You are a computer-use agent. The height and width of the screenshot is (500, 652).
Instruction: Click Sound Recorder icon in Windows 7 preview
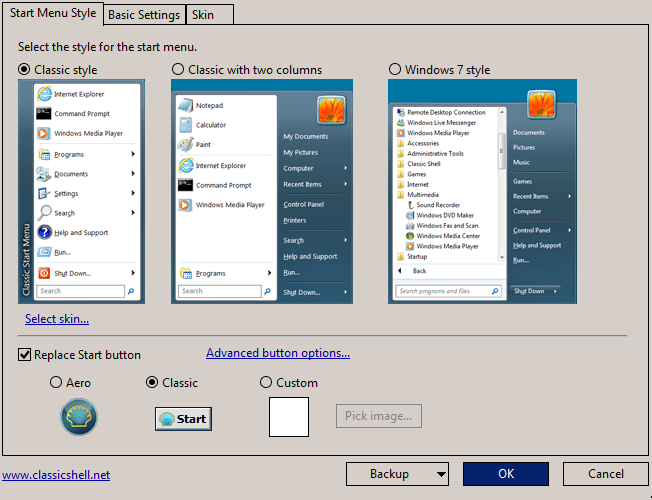click(x=410, y=205)
